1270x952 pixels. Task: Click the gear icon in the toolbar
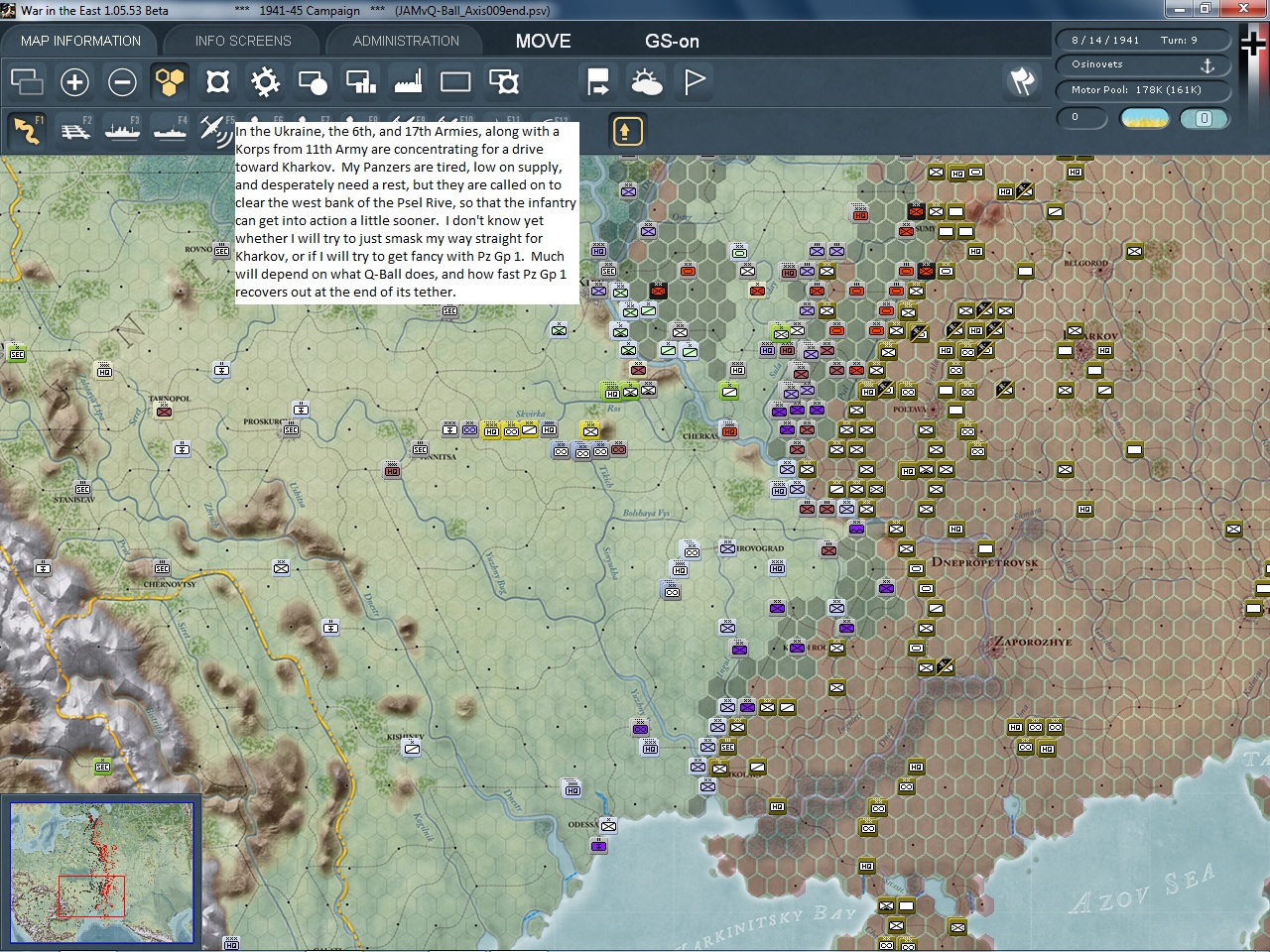(x=265, y=81)
